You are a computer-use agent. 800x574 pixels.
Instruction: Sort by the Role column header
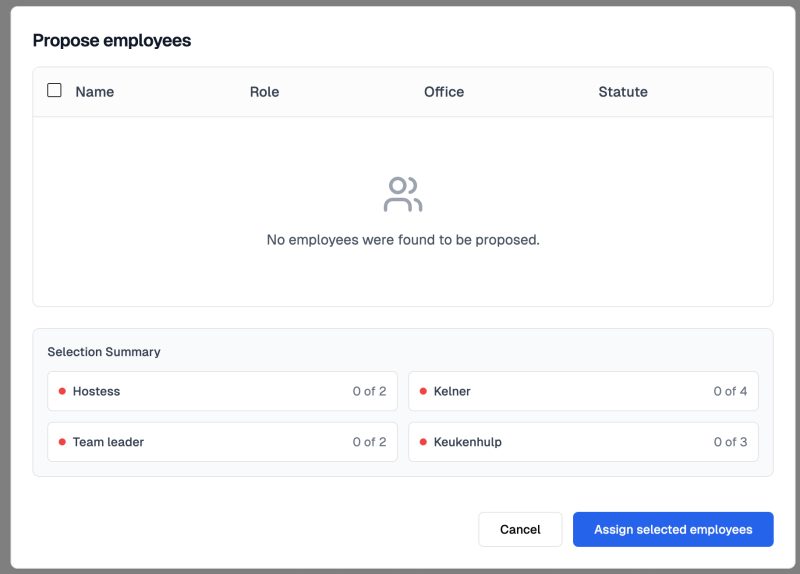click(x=264, y=92)
